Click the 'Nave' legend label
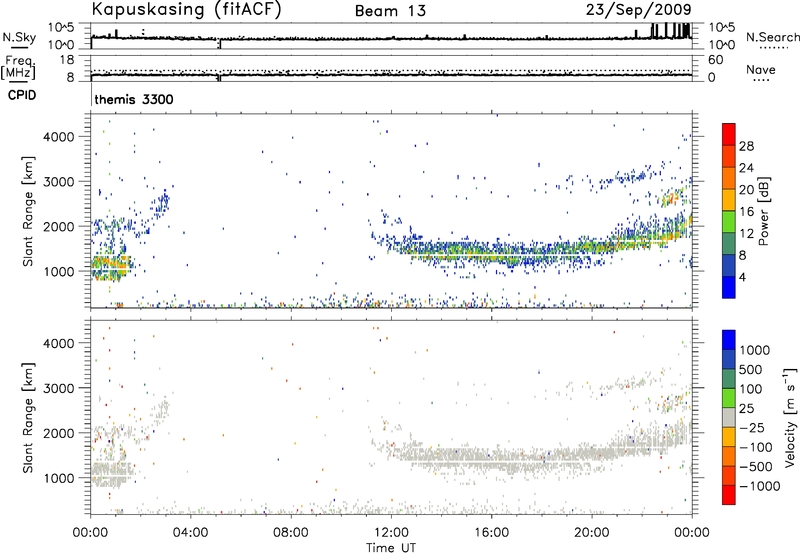800x554 pixels. [760, 70]
